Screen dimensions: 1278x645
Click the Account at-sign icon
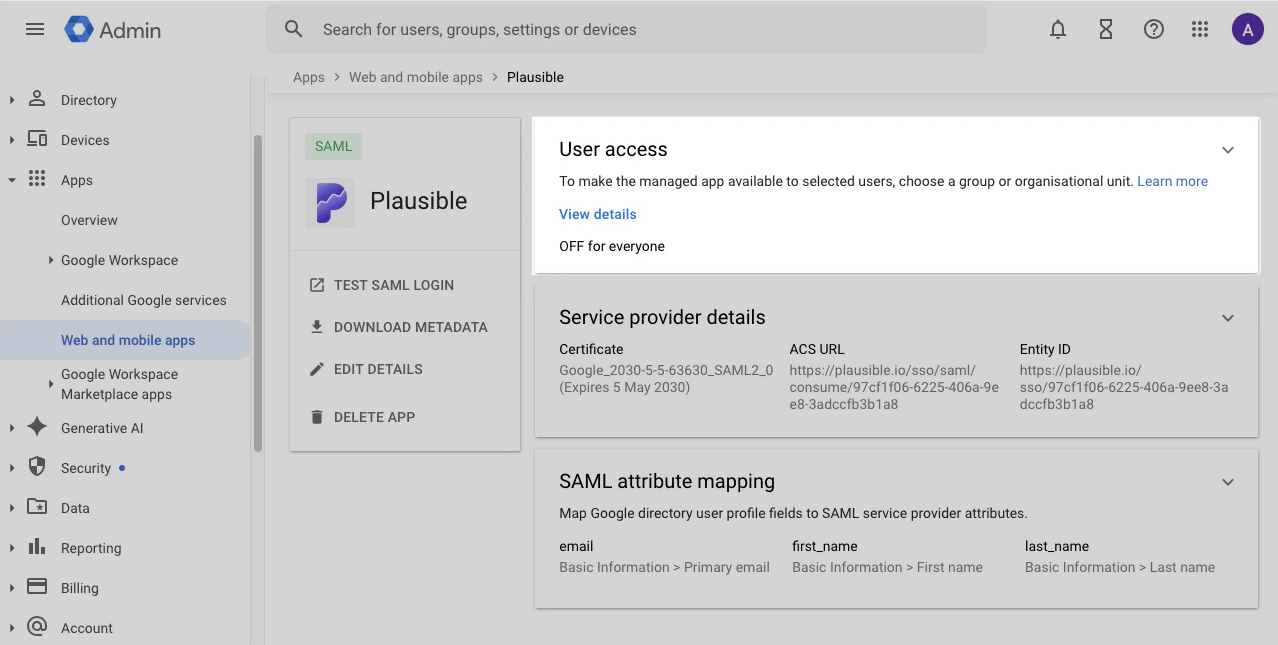[x=37, y=627]
